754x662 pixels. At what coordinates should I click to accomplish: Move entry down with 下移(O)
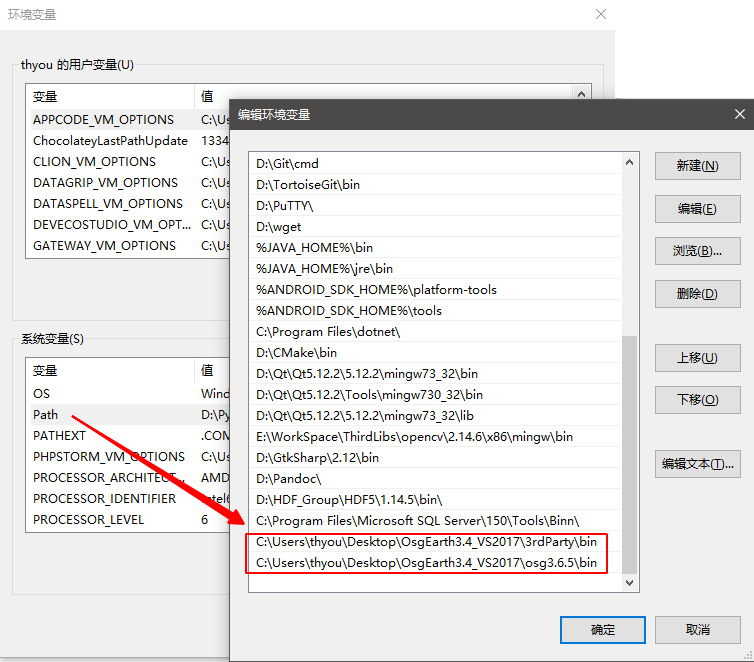[696, 400]
